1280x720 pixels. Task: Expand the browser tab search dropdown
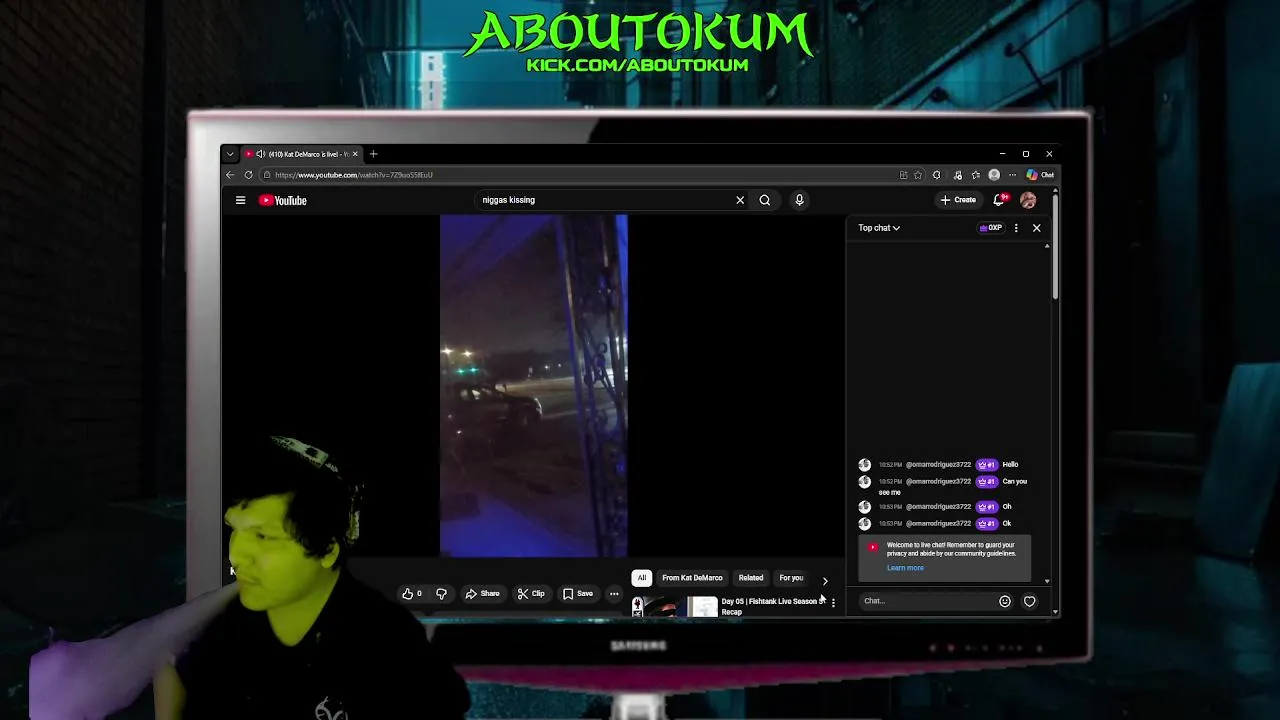pyautogui.click(x=230, y=154)
